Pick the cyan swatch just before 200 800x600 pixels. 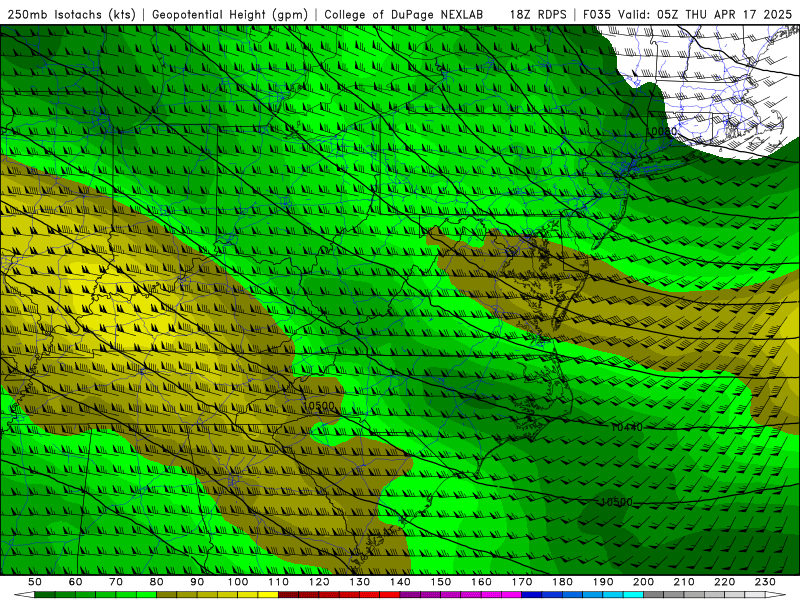633,595
